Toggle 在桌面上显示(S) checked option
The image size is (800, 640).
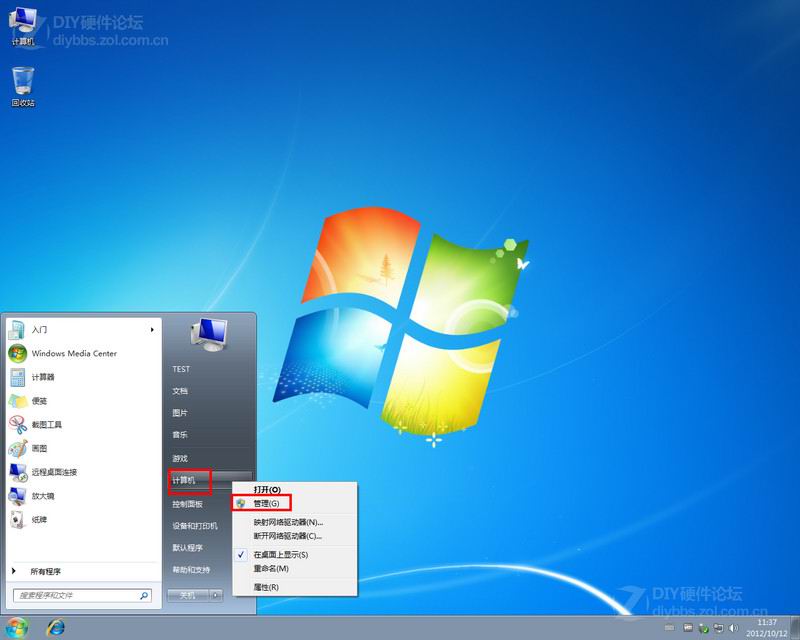click(294, 554)
